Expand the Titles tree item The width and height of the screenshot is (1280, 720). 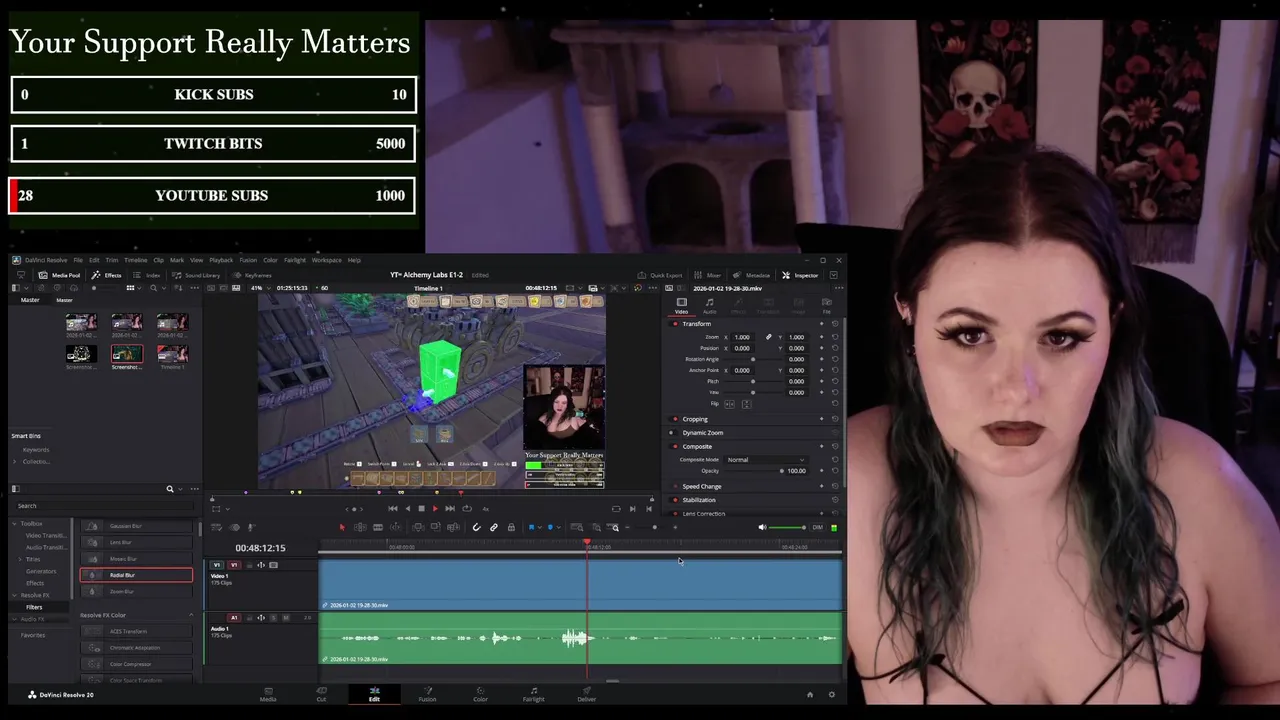click(x=21, y=559)
